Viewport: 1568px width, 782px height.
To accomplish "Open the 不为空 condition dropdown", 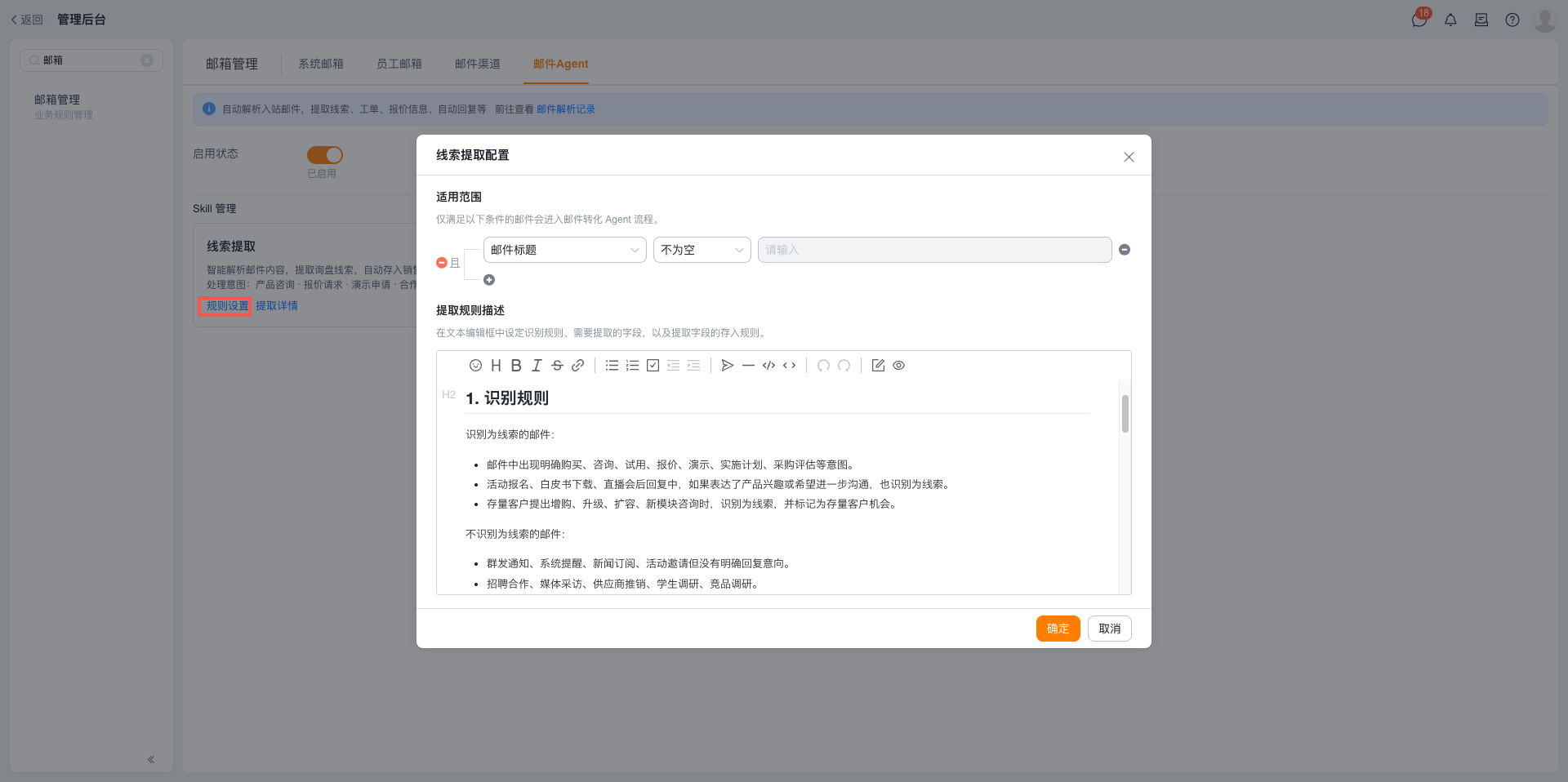I will 702,250.
